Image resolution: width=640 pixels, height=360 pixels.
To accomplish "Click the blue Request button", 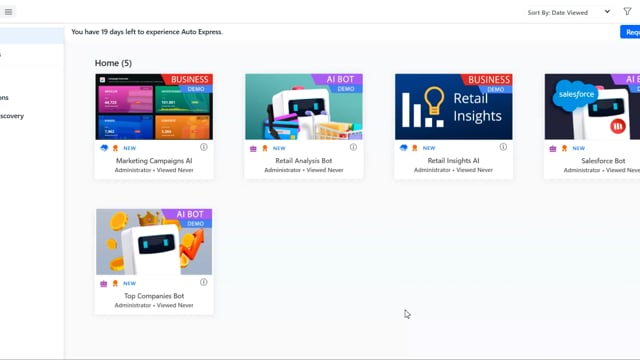I will click(630, 32).
